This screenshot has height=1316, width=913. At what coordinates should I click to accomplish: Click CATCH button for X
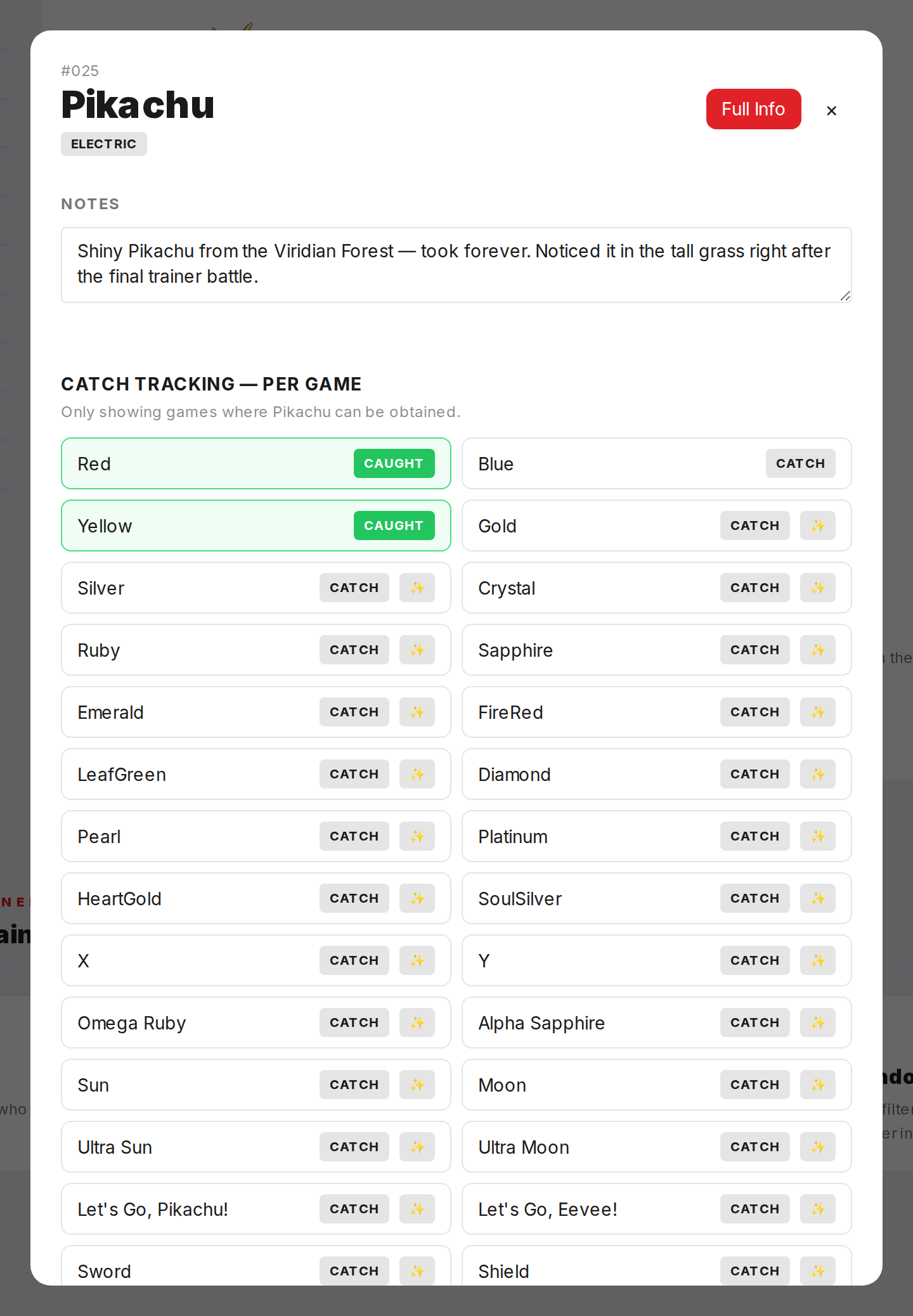[354, 960]
